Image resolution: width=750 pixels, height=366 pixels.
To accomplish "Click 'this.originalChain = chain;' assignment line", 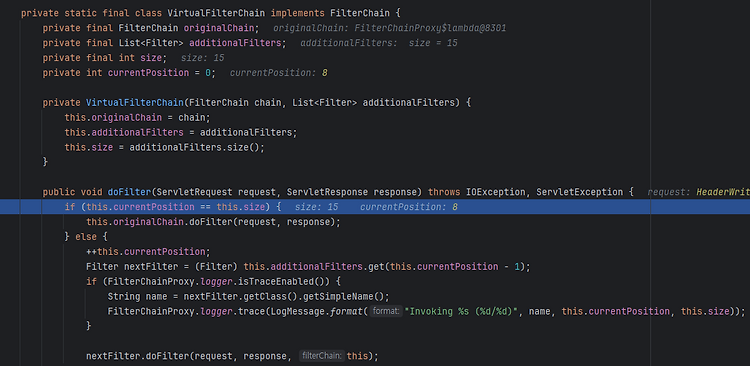I will pyautogui.click(x=137, y=117).
